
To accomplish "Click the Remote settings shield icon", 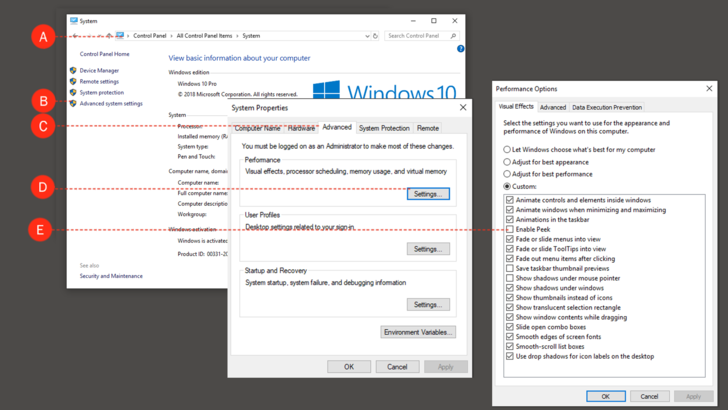I will (x=73, y=81).
